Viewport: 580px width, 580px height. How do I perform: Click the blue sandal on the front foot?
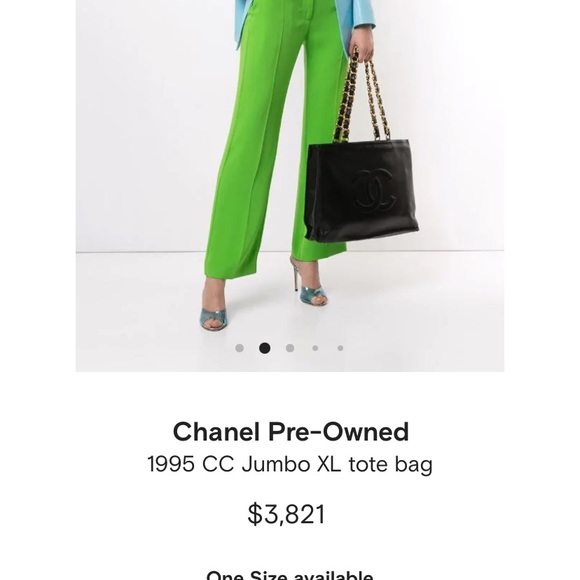coord(214,319)
